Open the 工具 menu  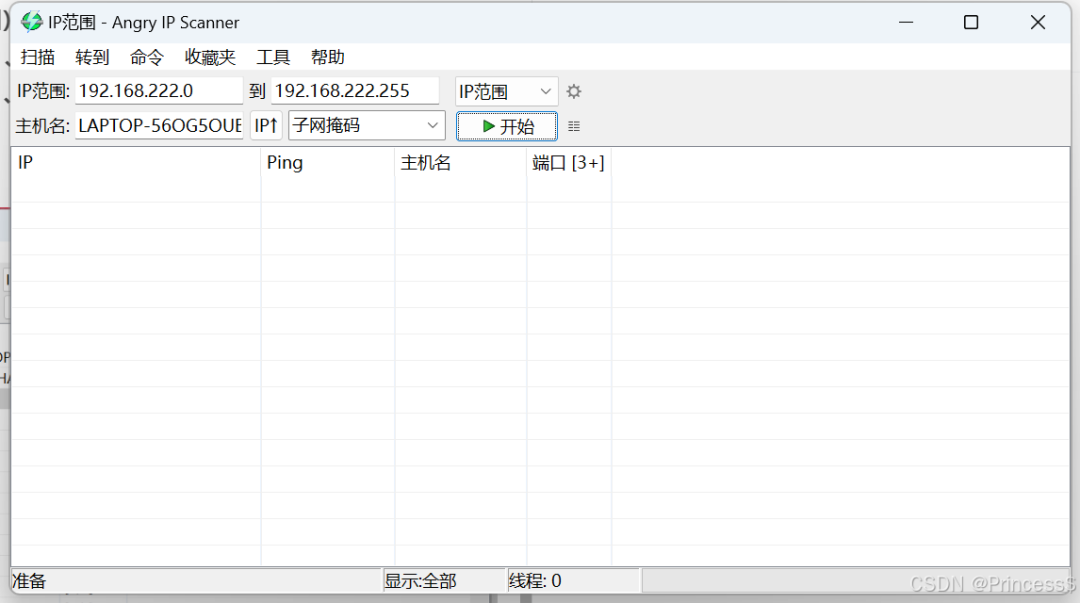(x=273, y=57)
